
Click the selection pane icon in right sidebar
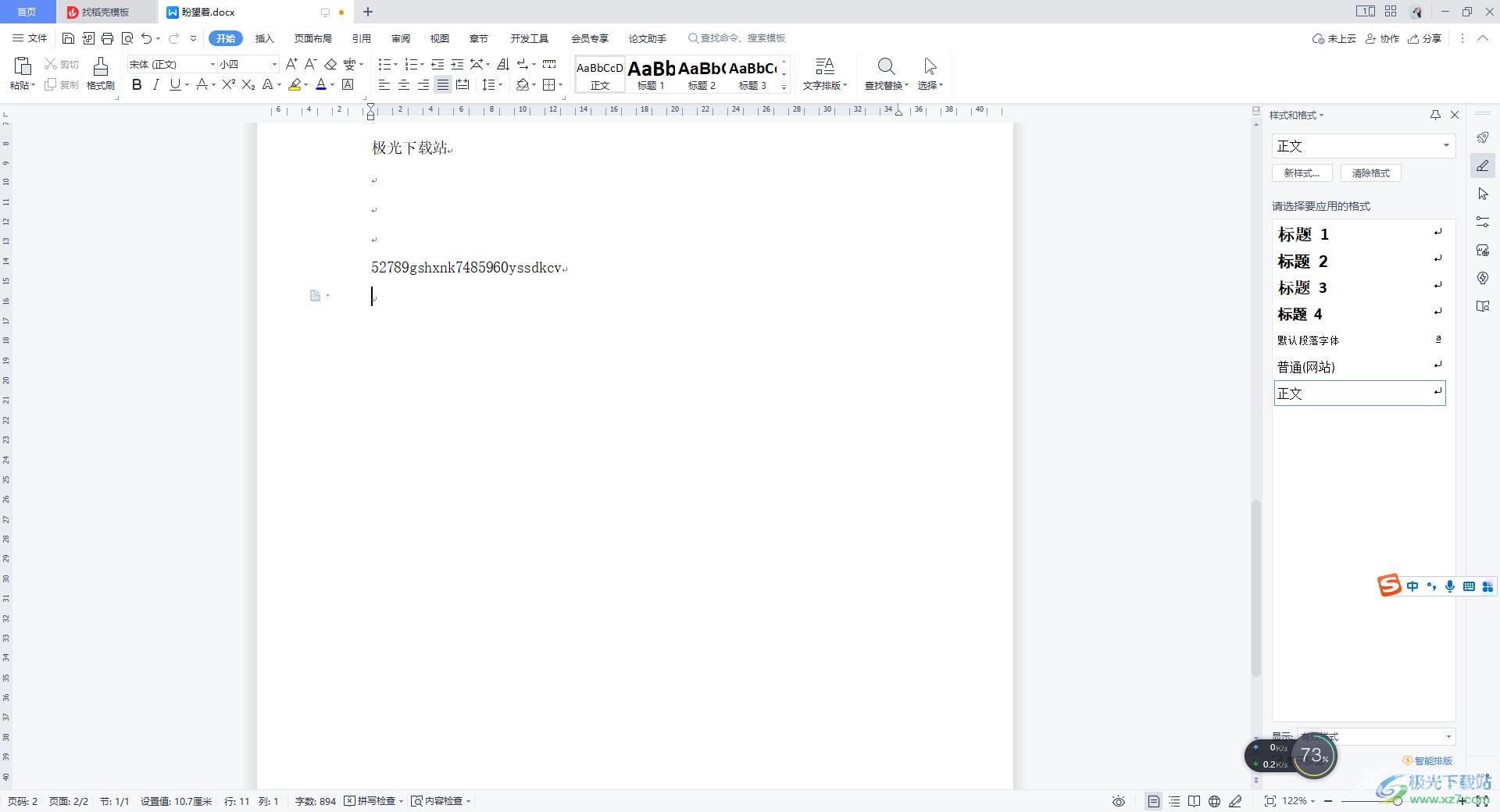pos(1483,194)
